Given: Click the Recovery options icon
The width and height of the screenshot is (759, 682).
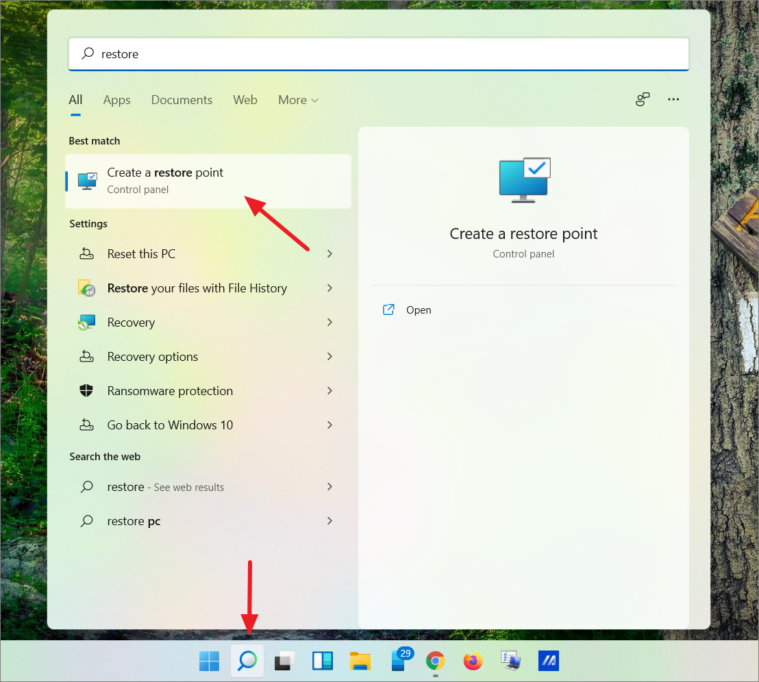Looking at the screenshot, I should 87,357.
